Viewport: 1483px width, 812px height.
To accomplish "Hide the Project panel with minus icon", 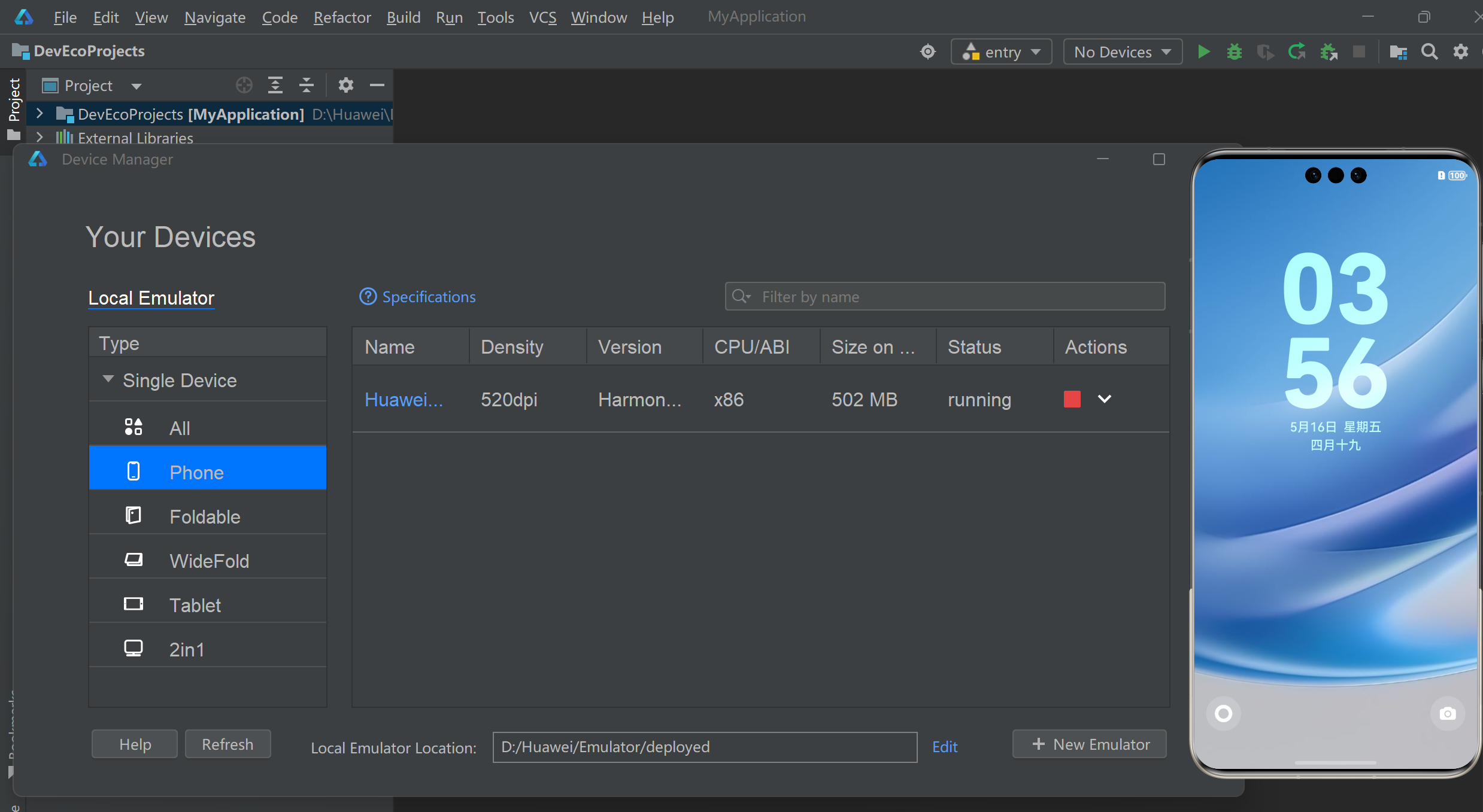I will (377, 86).
